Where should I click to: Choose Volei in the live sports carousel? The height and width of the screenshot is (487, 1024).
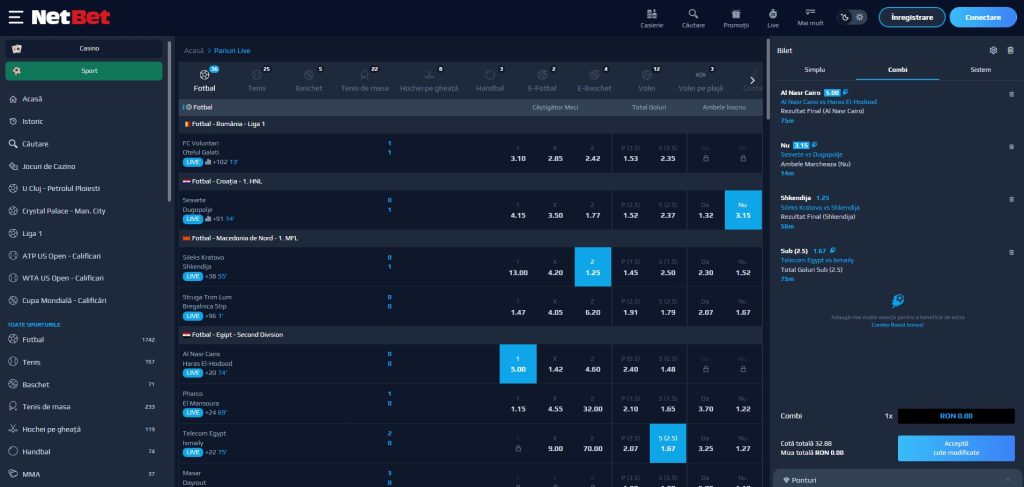click(647, 80)
